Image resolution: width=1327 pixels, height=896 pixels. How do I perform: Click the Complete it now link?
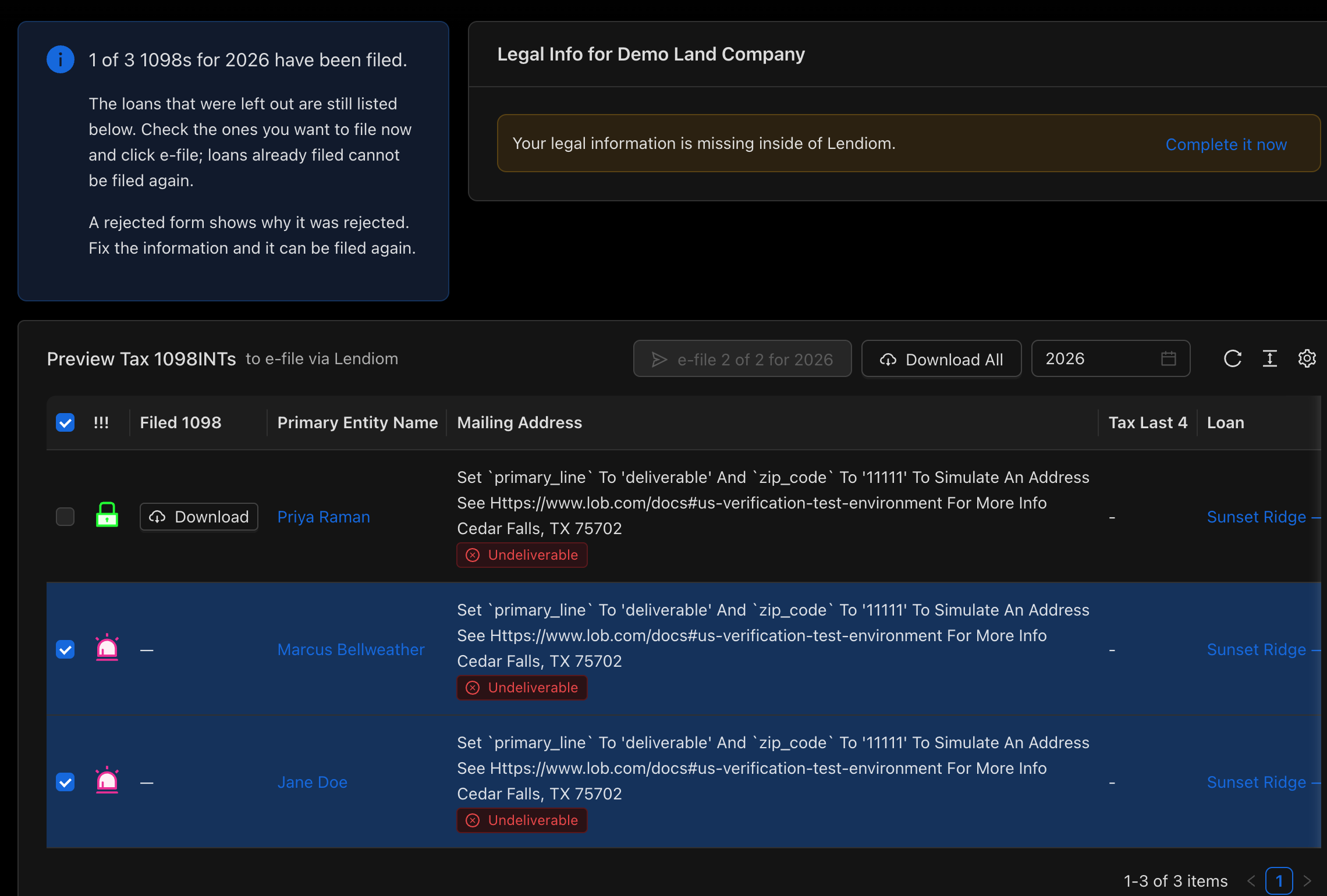click(x=1226, y=144)
